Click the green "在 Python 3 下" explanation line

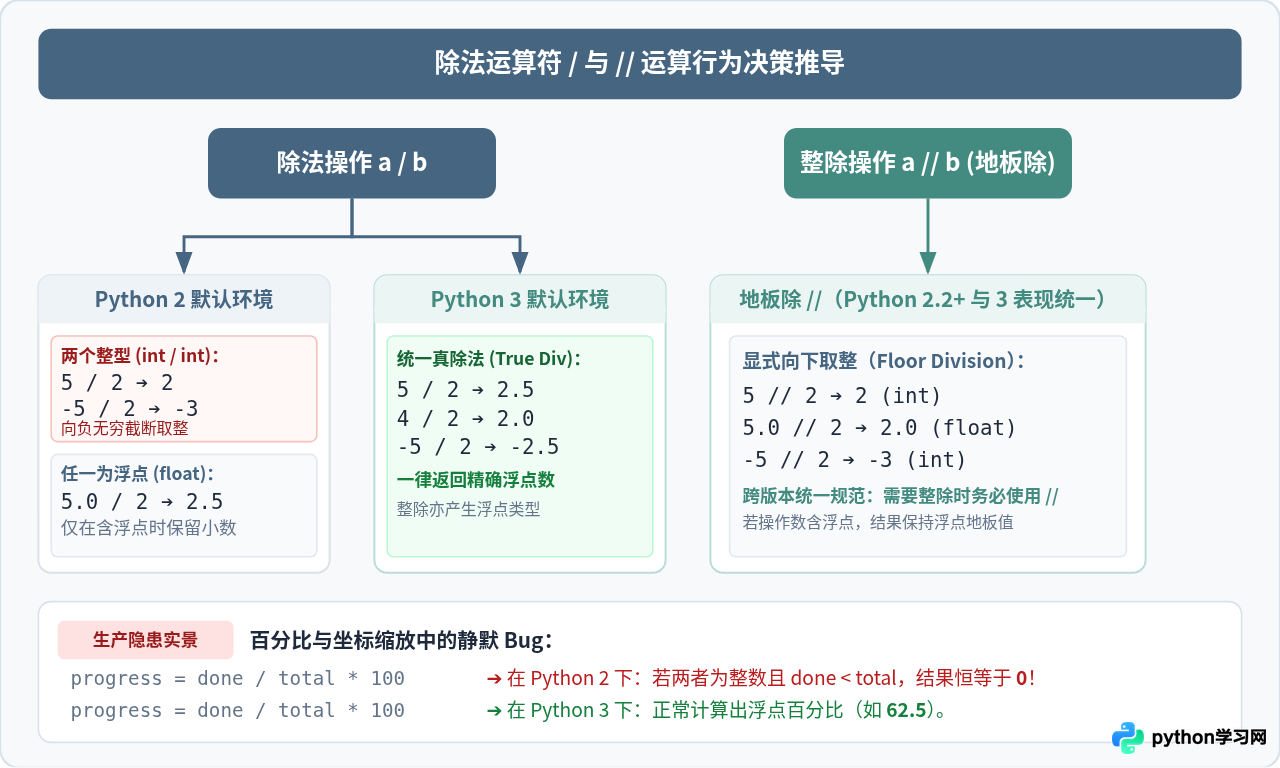tap(716, 710)
